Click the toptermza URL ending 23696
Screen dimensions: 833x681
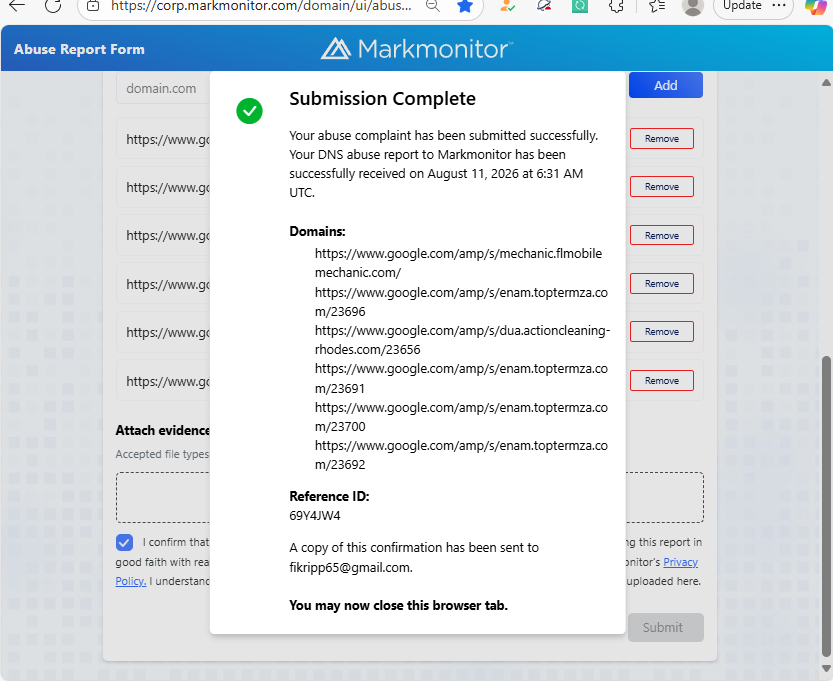461,302
